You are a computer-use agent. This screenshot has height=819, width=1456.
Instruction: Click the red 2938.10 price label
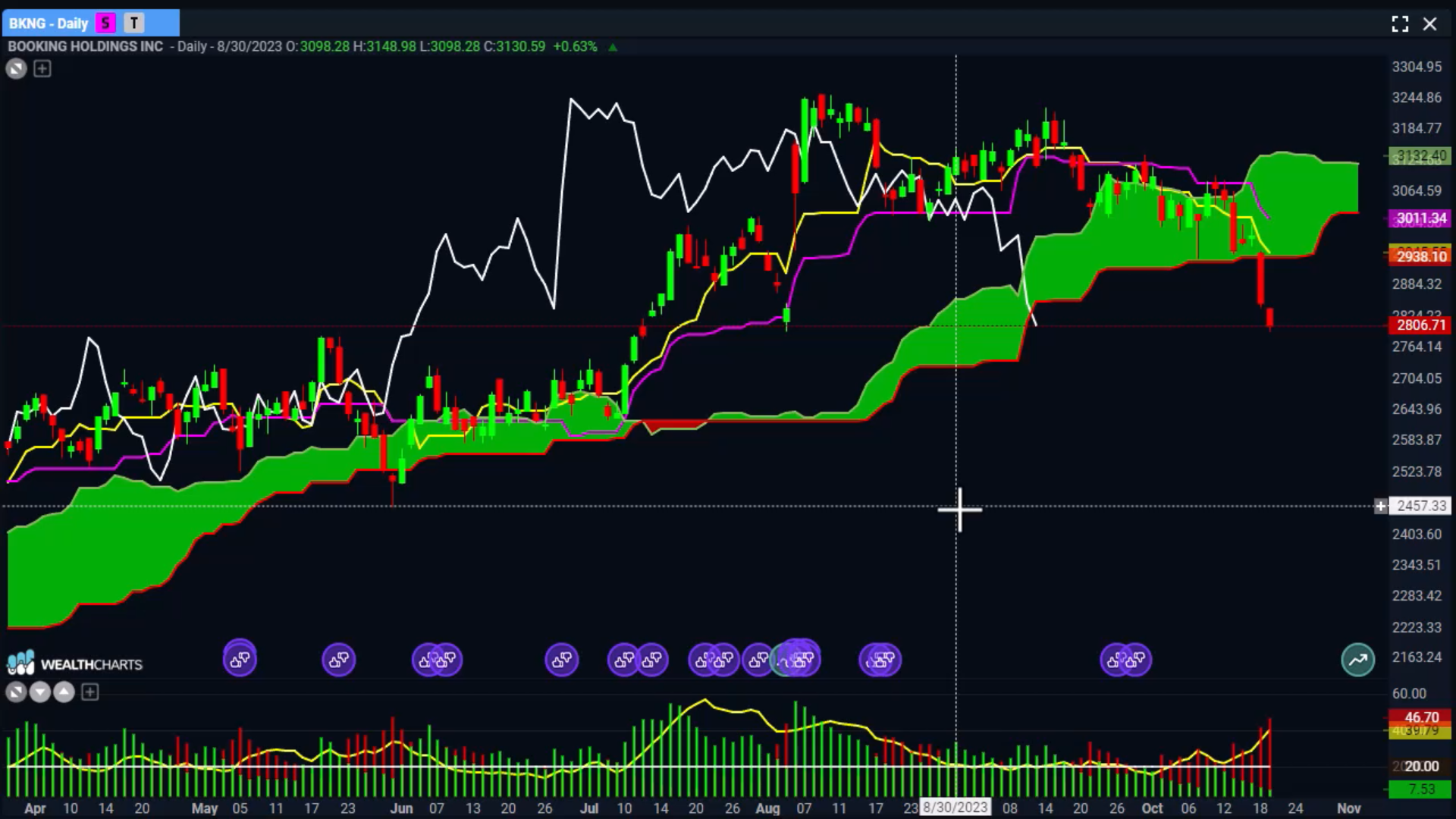[x=1421, y=256]
